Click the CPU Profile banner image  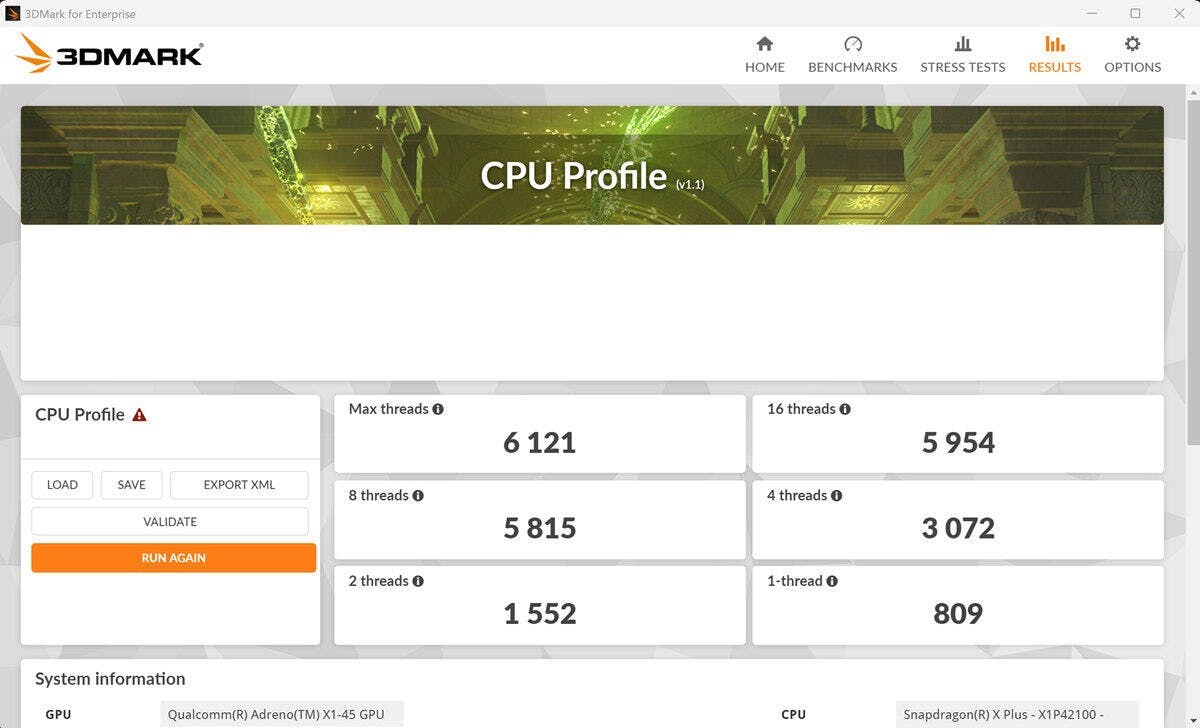pyautogui.click(x=592, y=165)
